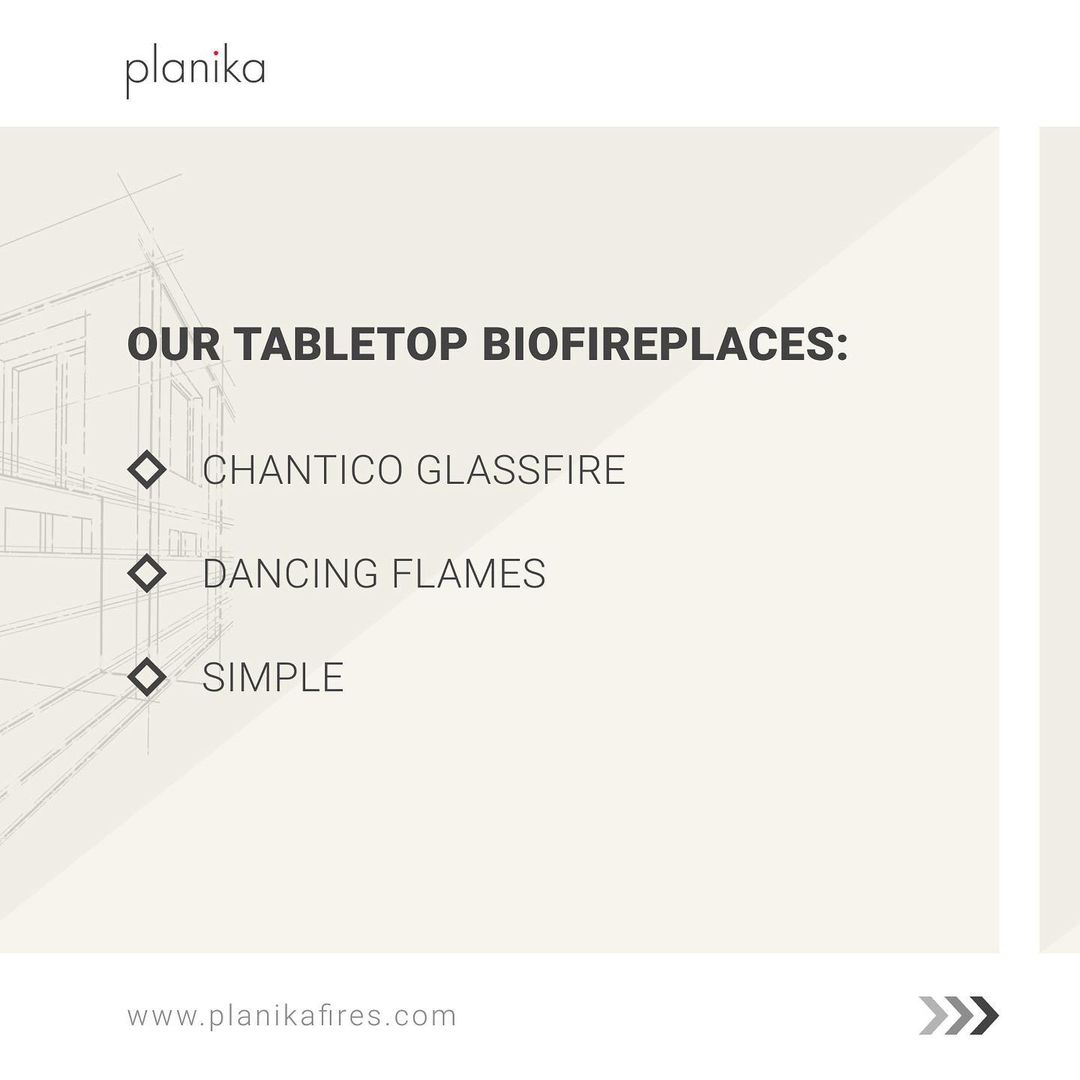Click the word BIOFIREPLACES in the heading
Viewport: 1080px width, 1080px height.
tap(658, 344)
